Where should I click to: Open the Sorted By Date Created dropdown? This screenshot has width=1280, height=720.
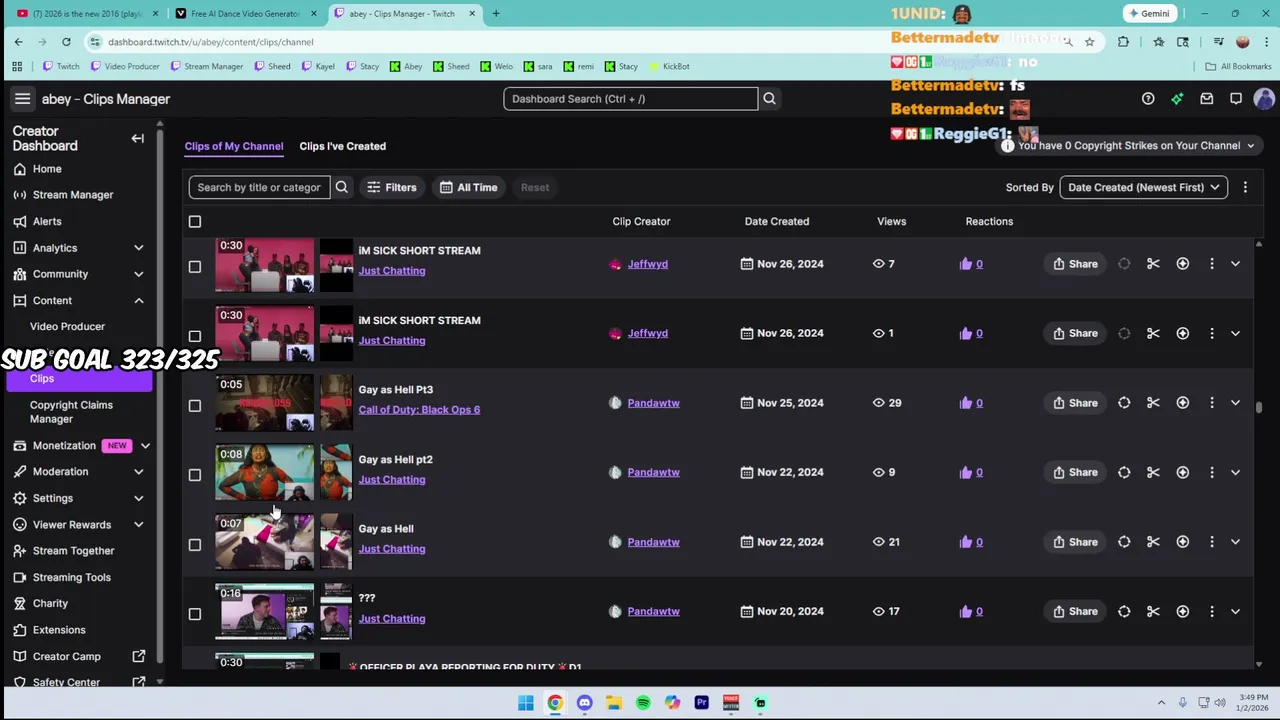point(1143,187)
